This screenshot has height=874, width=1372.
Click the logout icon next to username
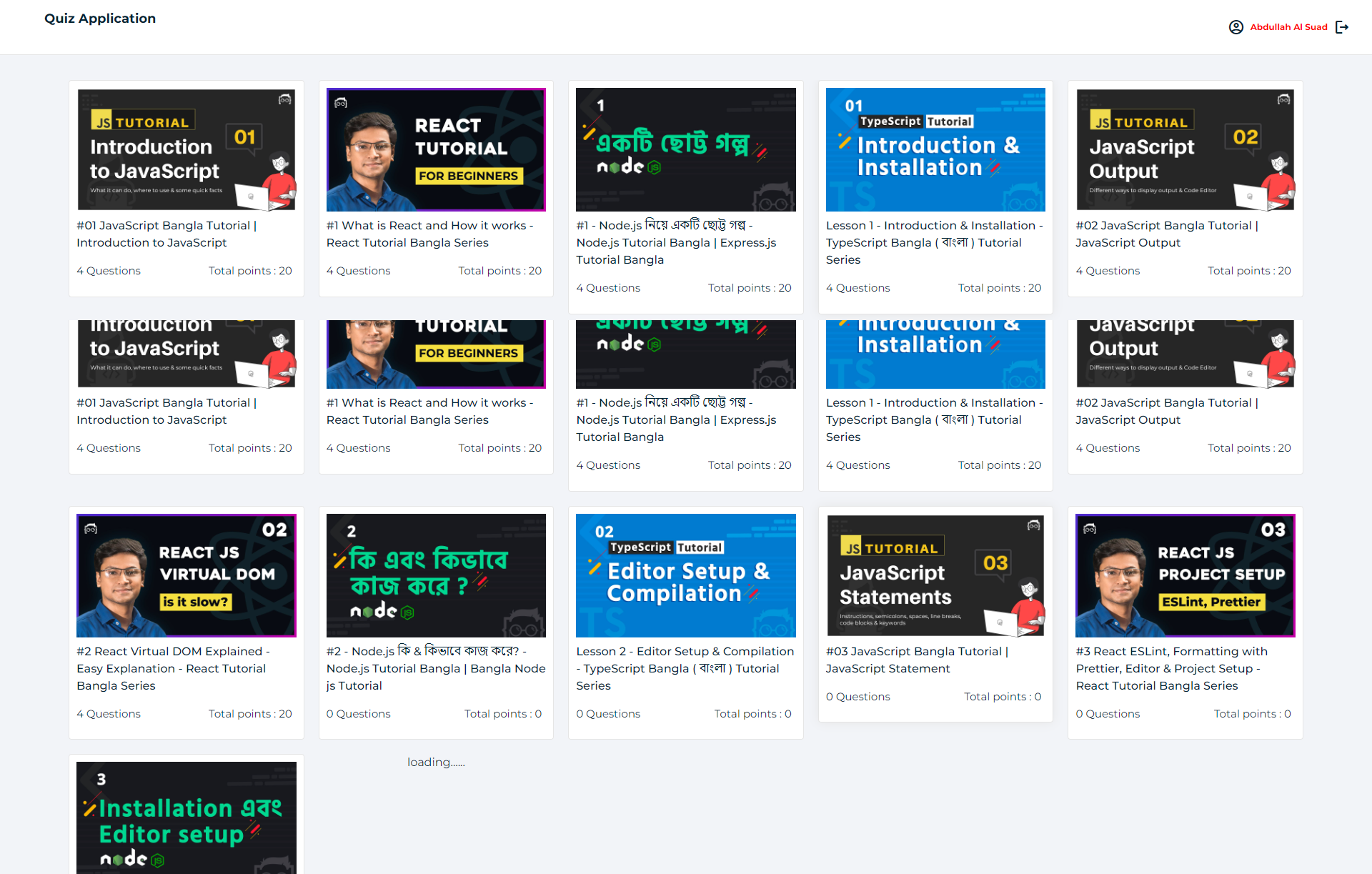pos(1341,27)
